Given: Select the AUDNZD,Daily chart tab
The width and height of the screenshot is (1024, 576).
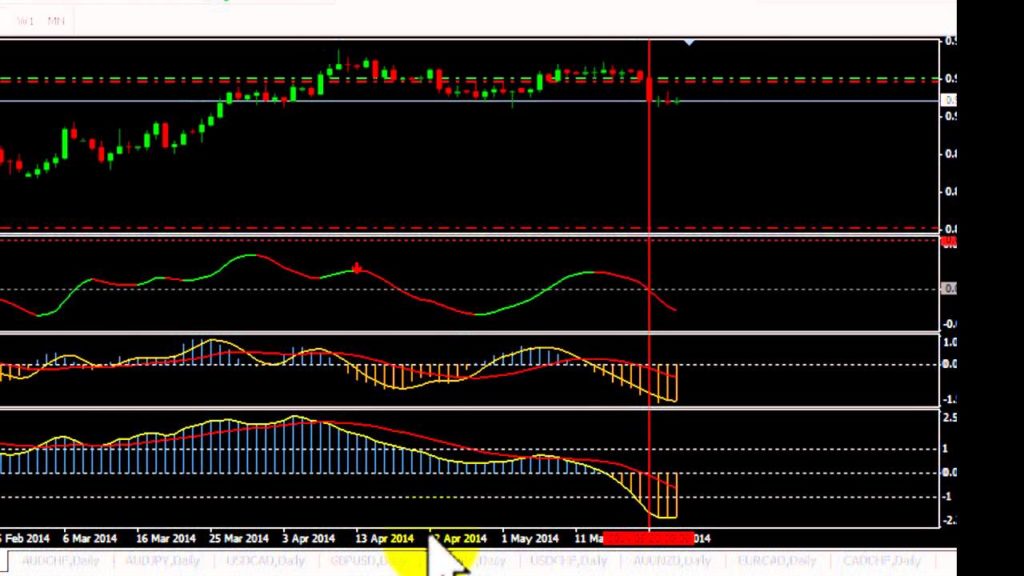Looking at the screenshot, I should coord(672,561).
